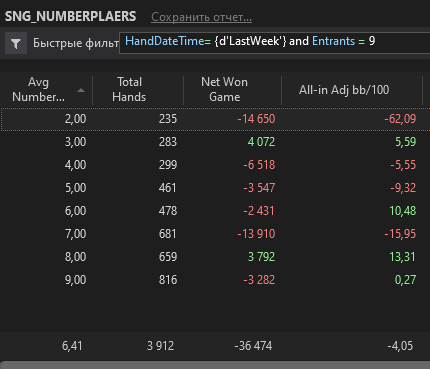Select the 9,00 players row cell
This screenshot has width=430, height=369.
(x=75, y=280)
